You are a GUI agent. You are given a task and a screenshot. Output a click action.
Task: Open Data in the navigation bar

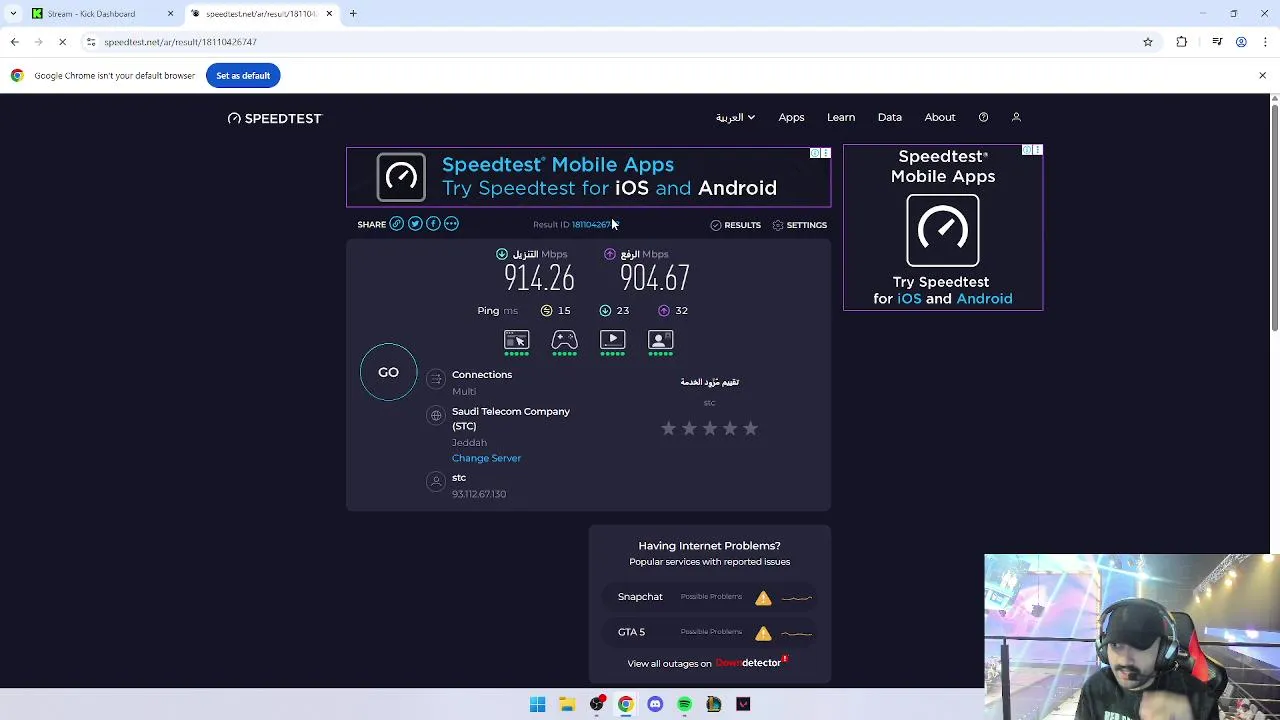[x=890, y=117]
